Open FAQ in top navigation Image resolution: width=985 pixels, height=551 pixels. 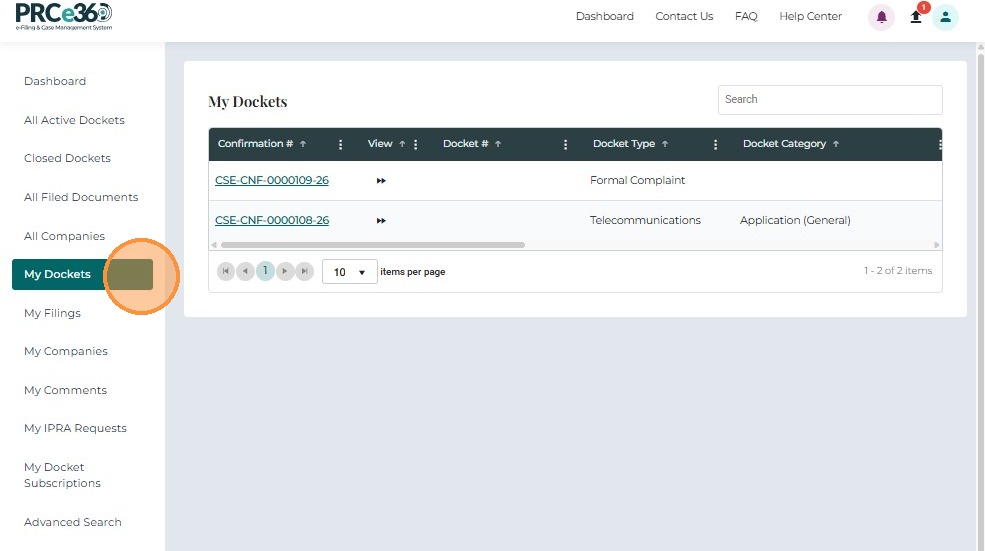click(x=746, y=16)
